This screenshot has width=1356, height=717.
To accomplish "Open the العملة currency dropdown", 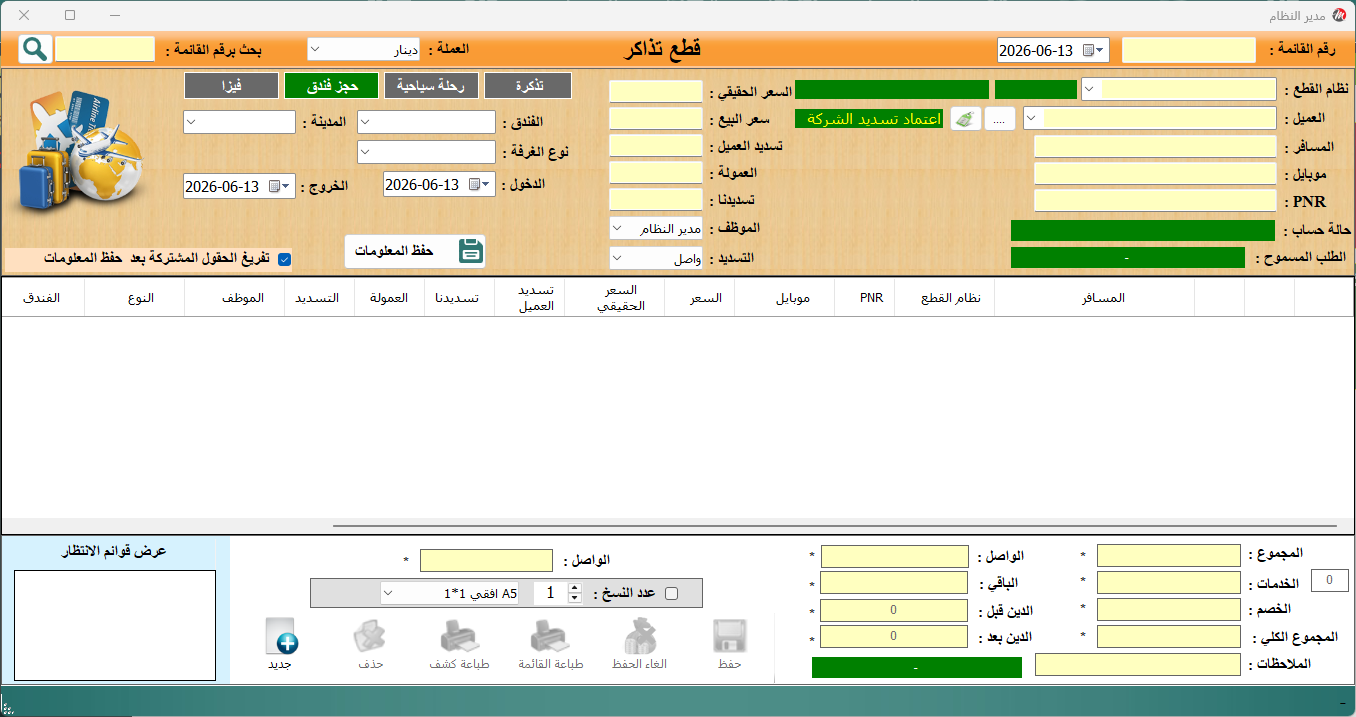I will [314, 49].
